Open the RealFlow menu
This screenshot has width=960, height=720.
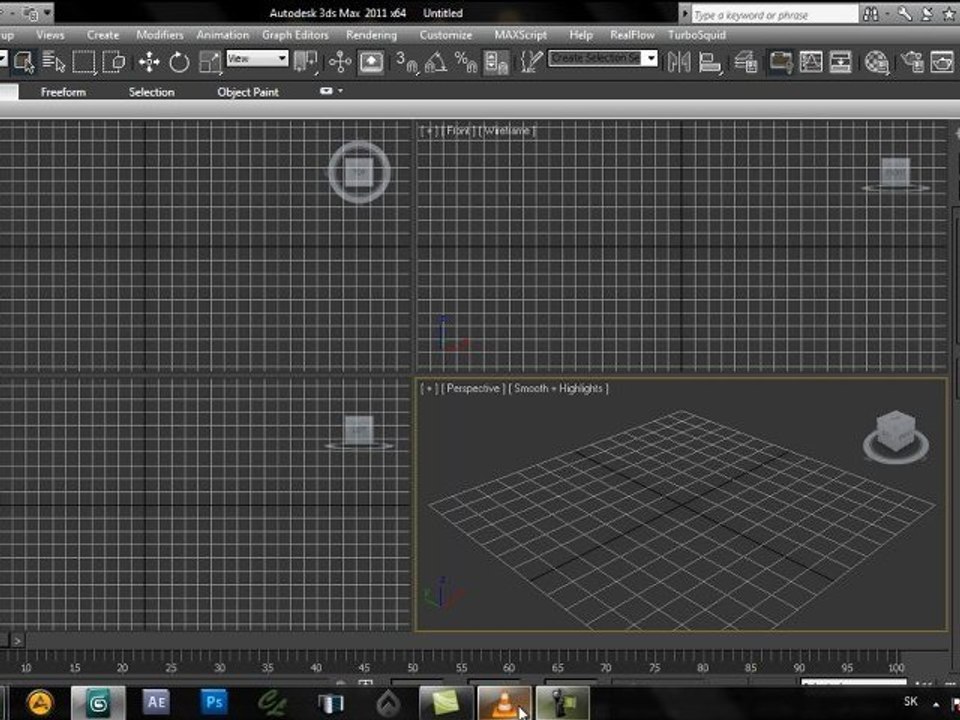(632, 35)
